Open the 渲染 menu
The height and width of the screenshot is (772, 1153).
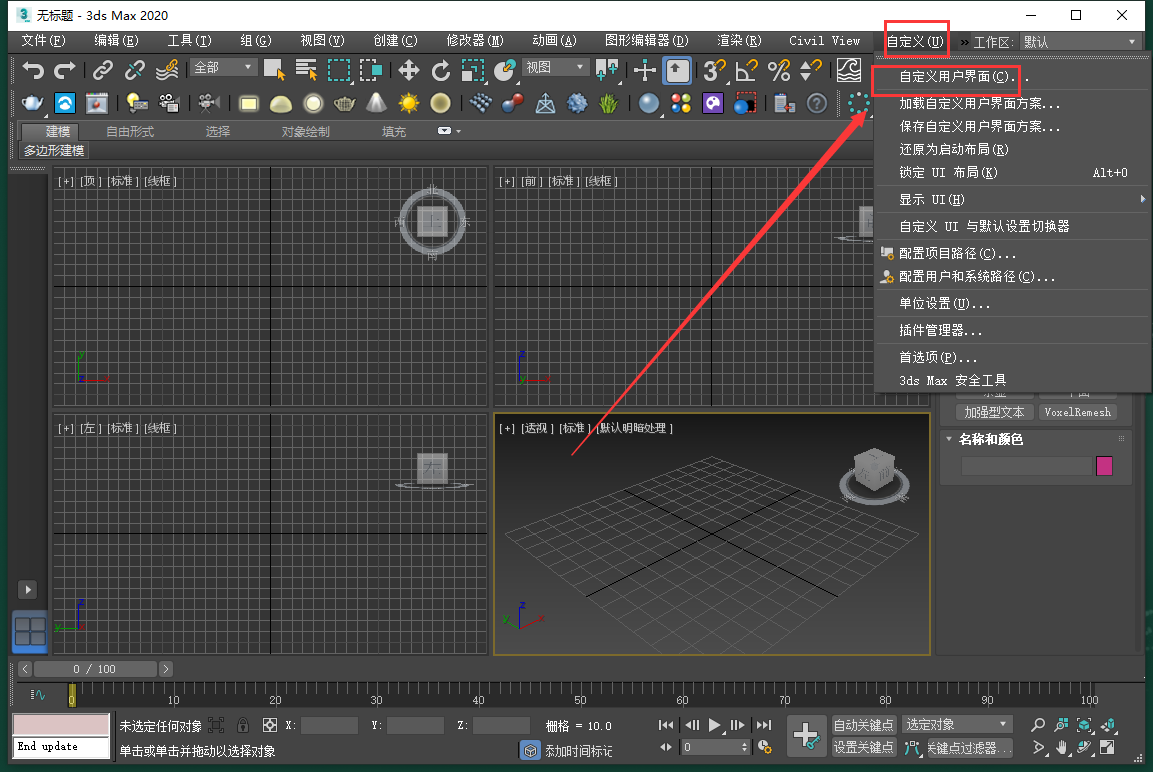pos(739,40)
